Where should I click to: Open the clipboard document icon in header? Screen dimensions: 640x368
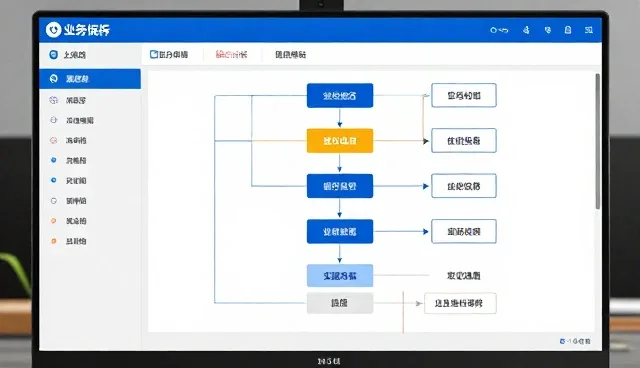568,30
